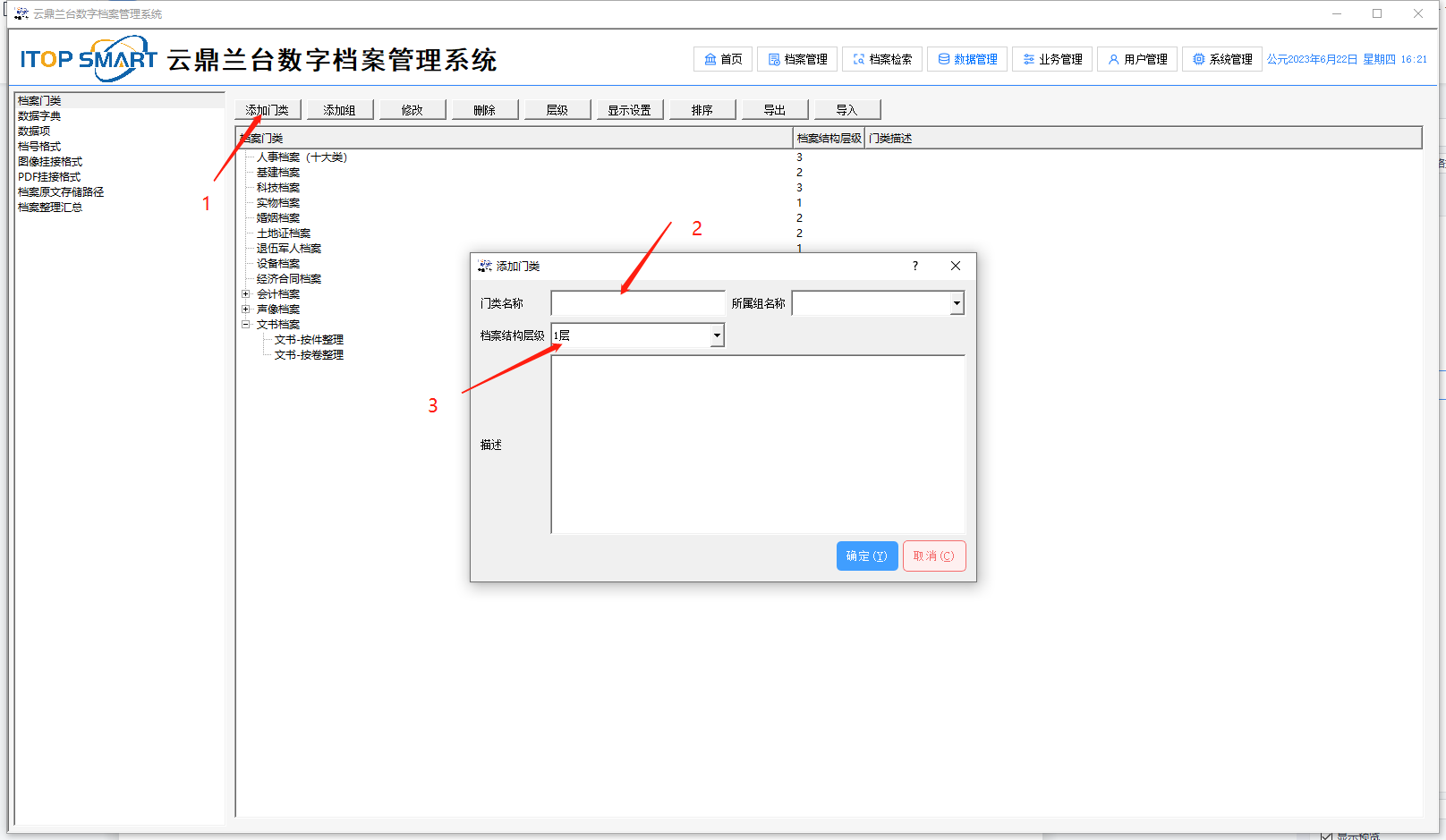Open 系统管理 settings module
Image resolution: width=1446 pixels, height=840 pixels.
click(1222, 59)
